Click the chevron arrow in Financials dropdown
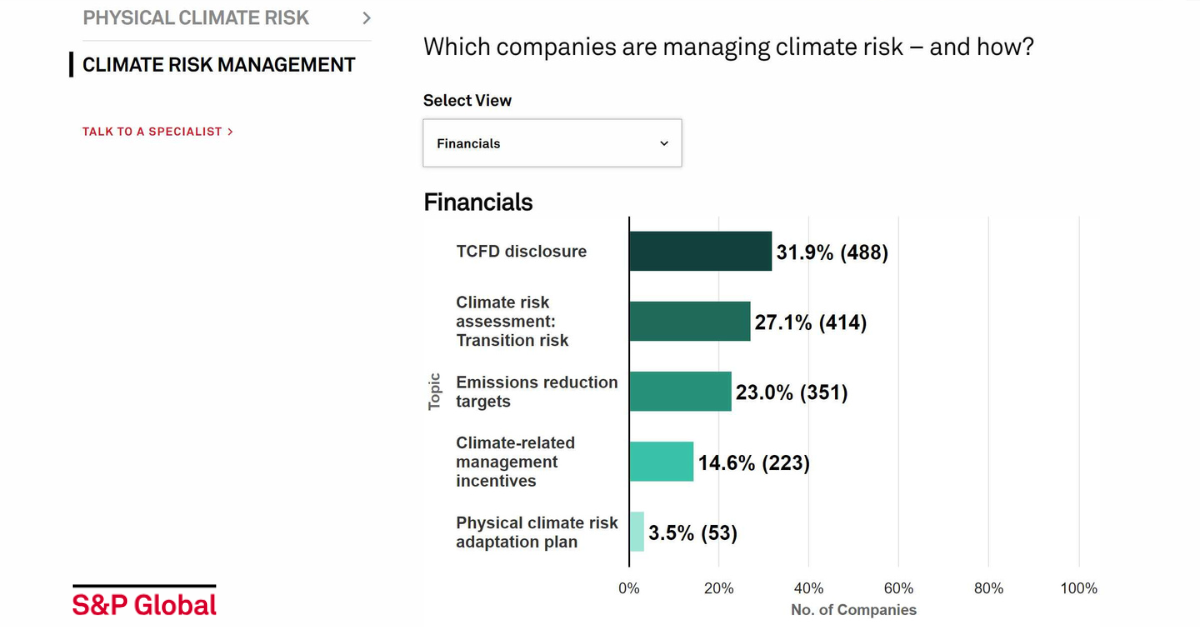 tap(664, 144)
